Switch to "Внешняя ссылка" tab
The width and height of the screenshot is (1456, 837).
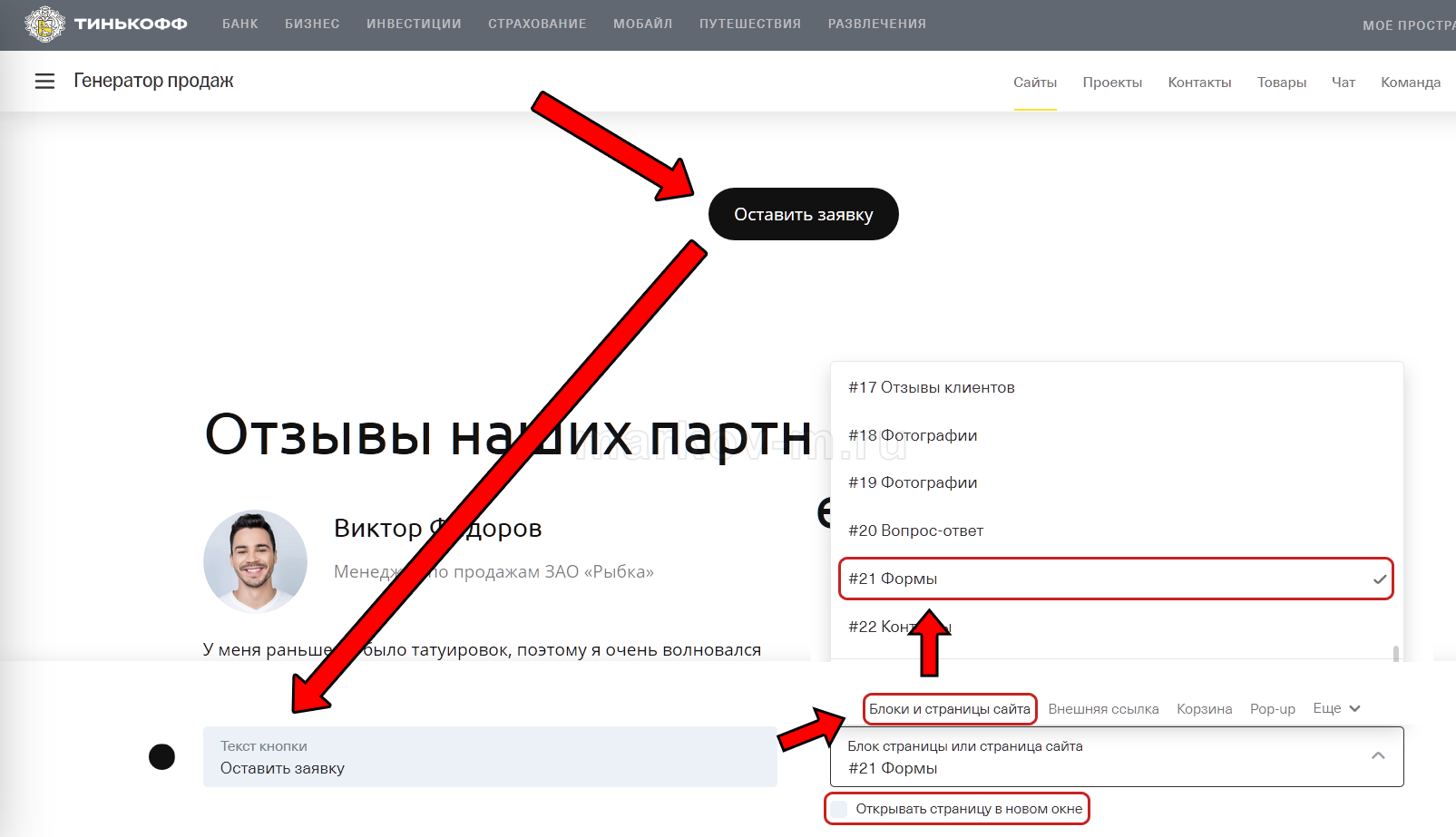[1103, 709]
